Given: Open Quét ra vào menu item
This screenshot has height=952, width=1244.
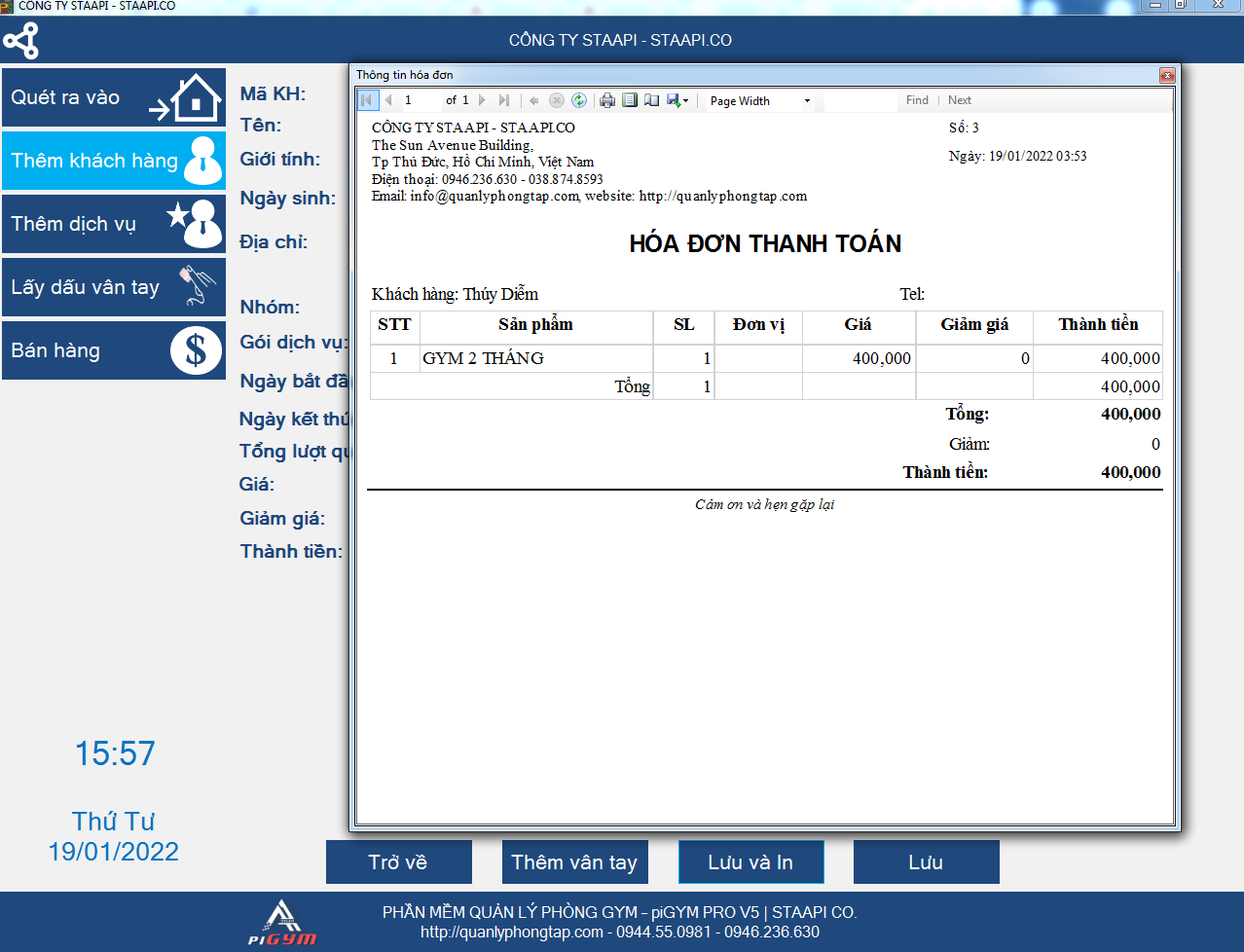Looking at the screenshot, I should 114,97.
